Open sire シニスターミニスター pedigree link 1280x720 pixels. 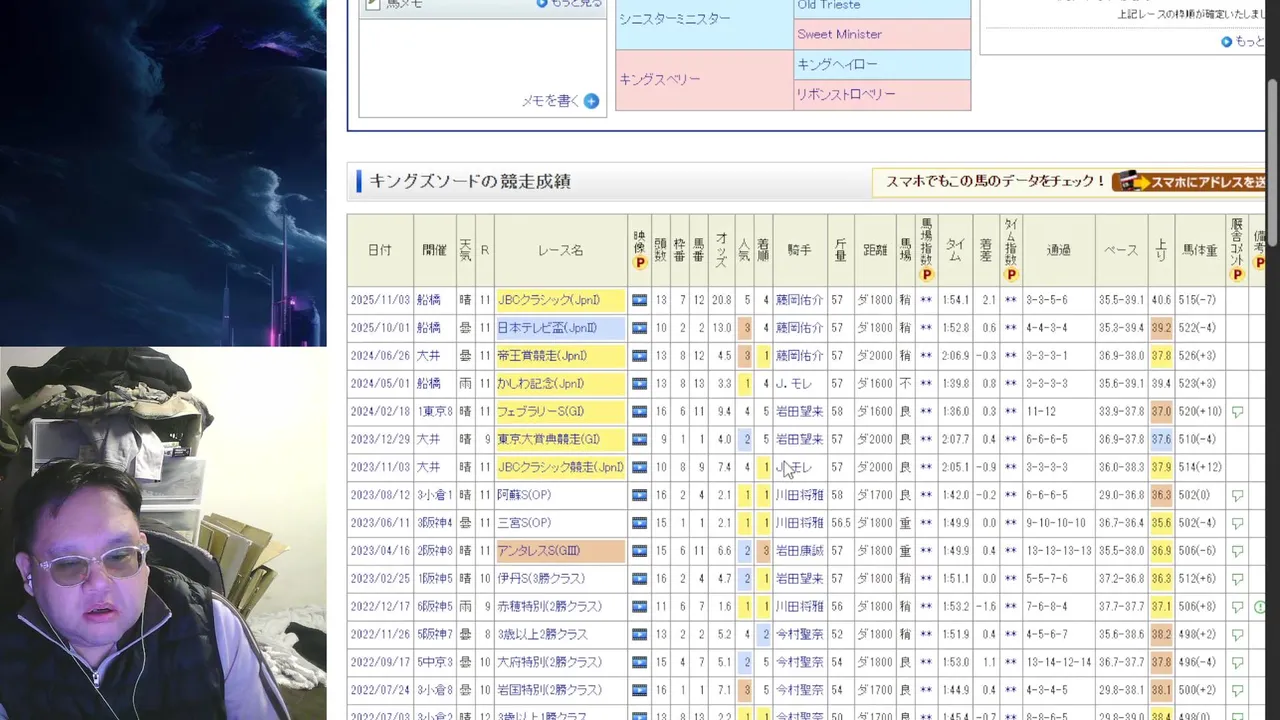point(674,19)
